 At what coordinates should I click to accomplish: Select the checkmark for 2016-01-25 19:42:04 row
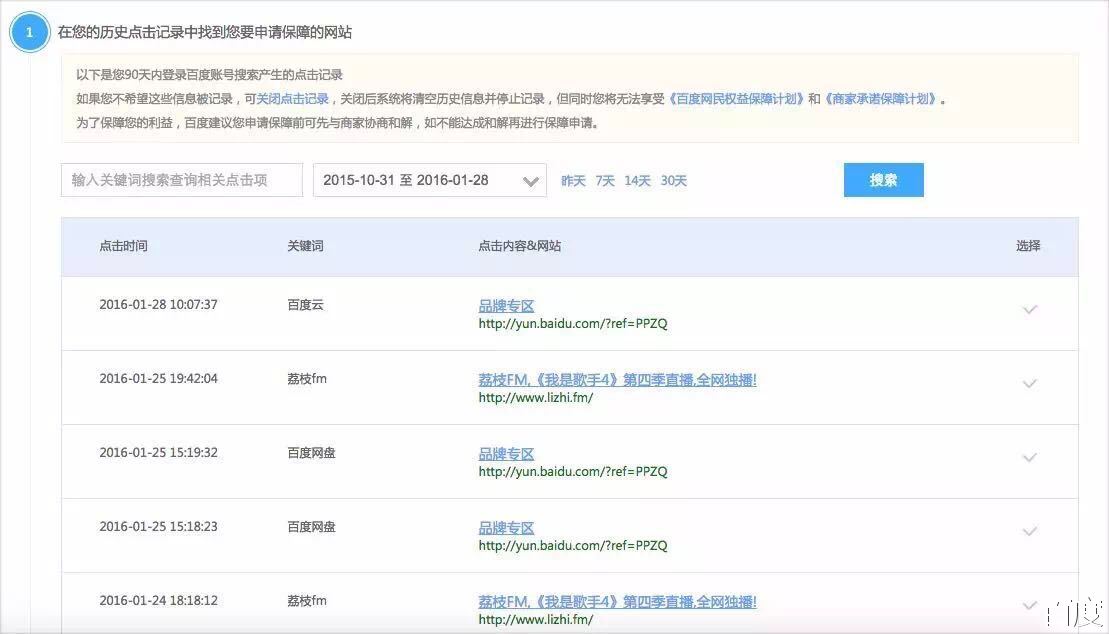[x=1030, y=384]
